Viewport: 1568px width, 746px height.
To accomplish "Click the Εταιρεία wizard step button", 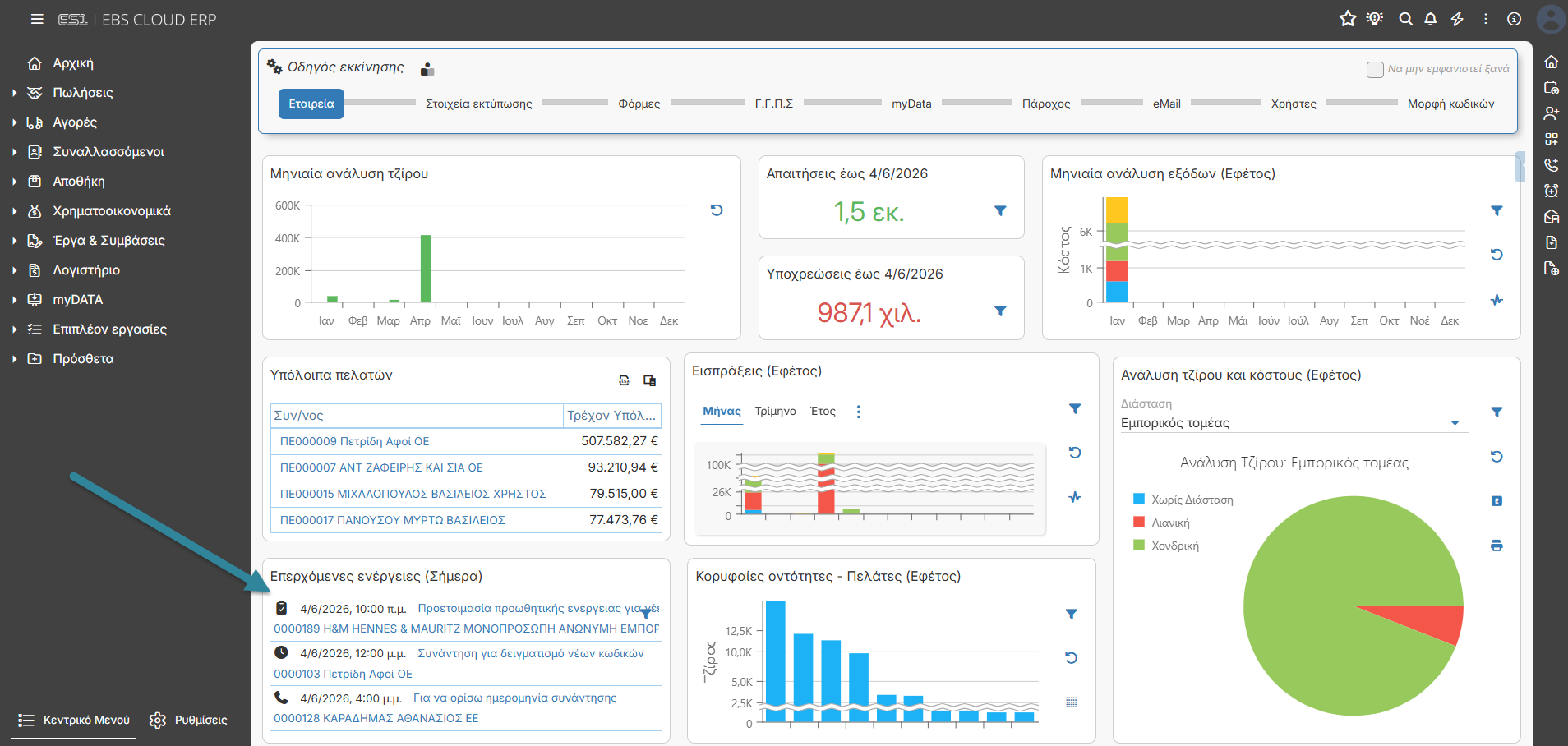I will [311, 104].
